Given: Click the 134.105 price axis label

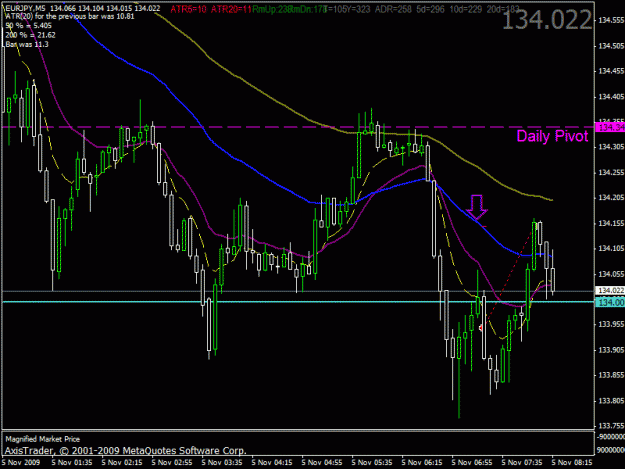Looking at the screenshot, I should pos(611,248).
